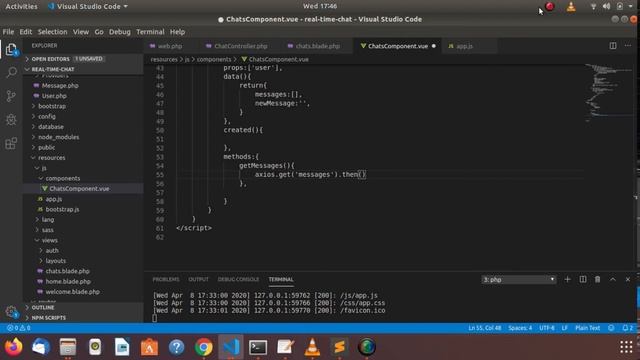Launch Firefox from the dock

(x=13, y=347)
